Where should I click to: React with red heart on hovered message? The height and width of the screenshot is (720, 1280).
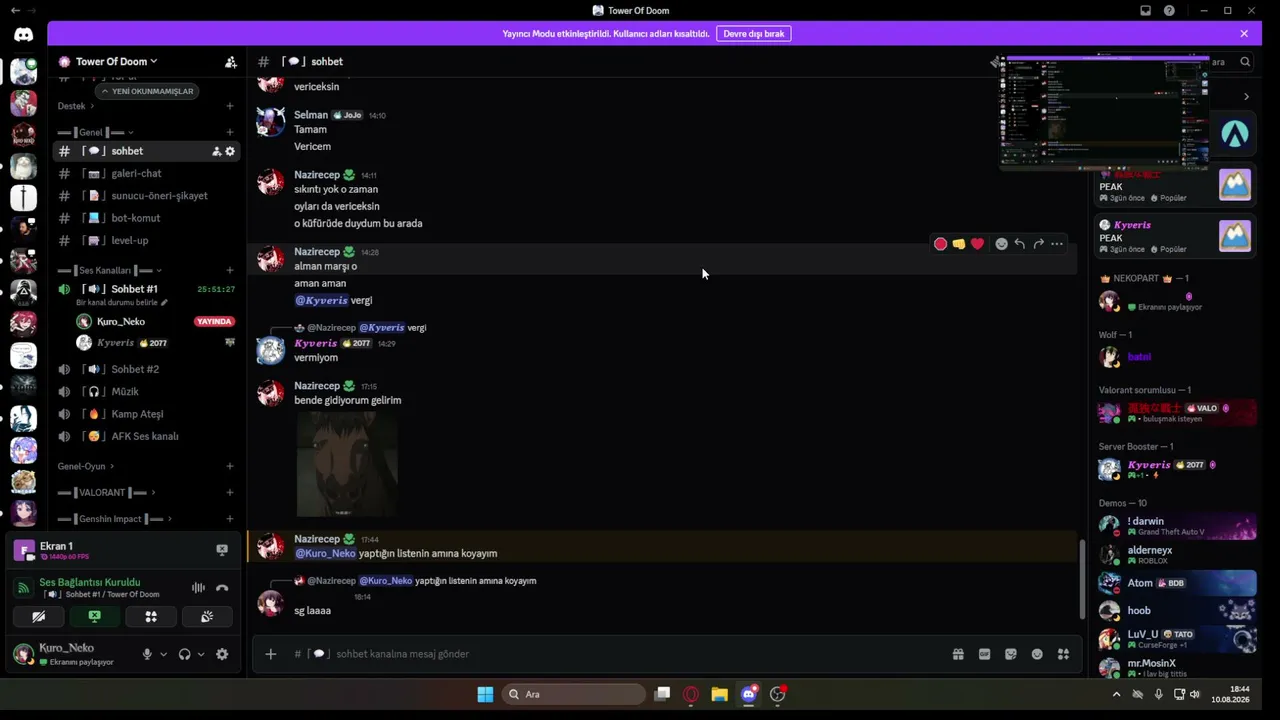pyautogui.click(x=977, y=244)
